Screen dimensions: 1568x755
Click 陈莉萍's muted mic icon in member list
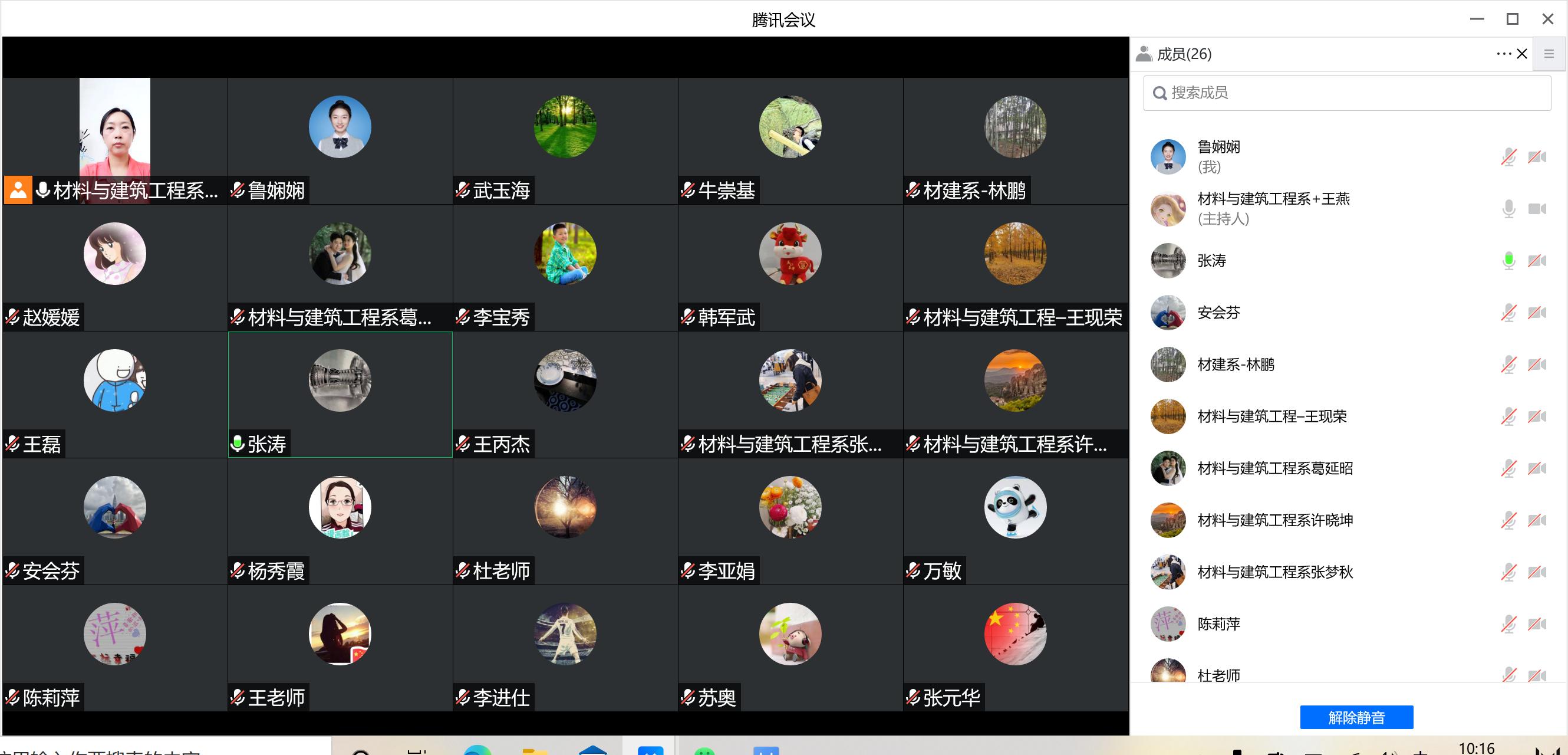pos(1508,623)
